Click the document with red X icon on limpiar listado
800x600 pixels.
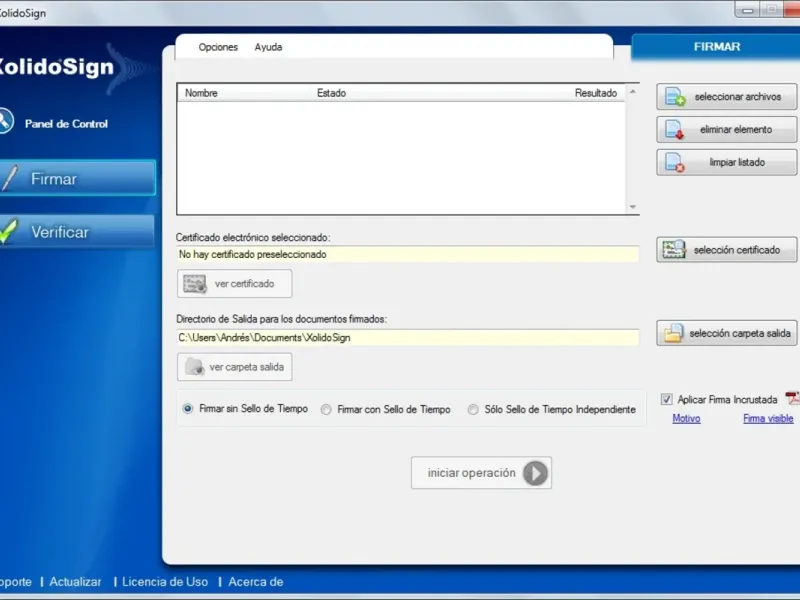pyautogui.click(x=674, y=162)
